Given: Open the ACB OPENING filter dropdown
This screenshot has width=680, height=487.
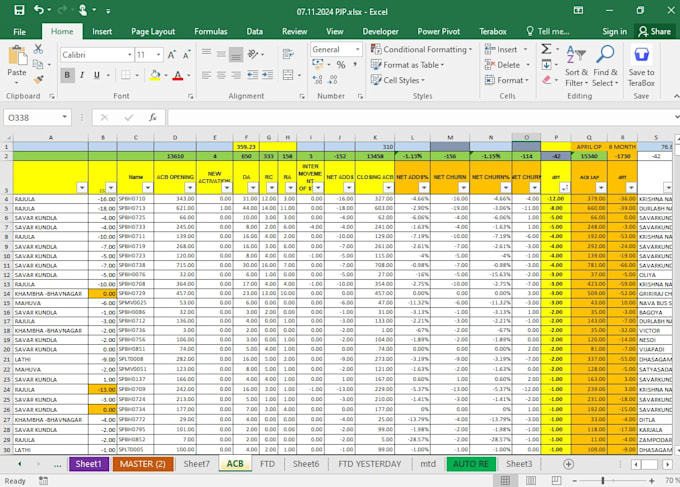Looking at the screenshot, I should point(190,187).
